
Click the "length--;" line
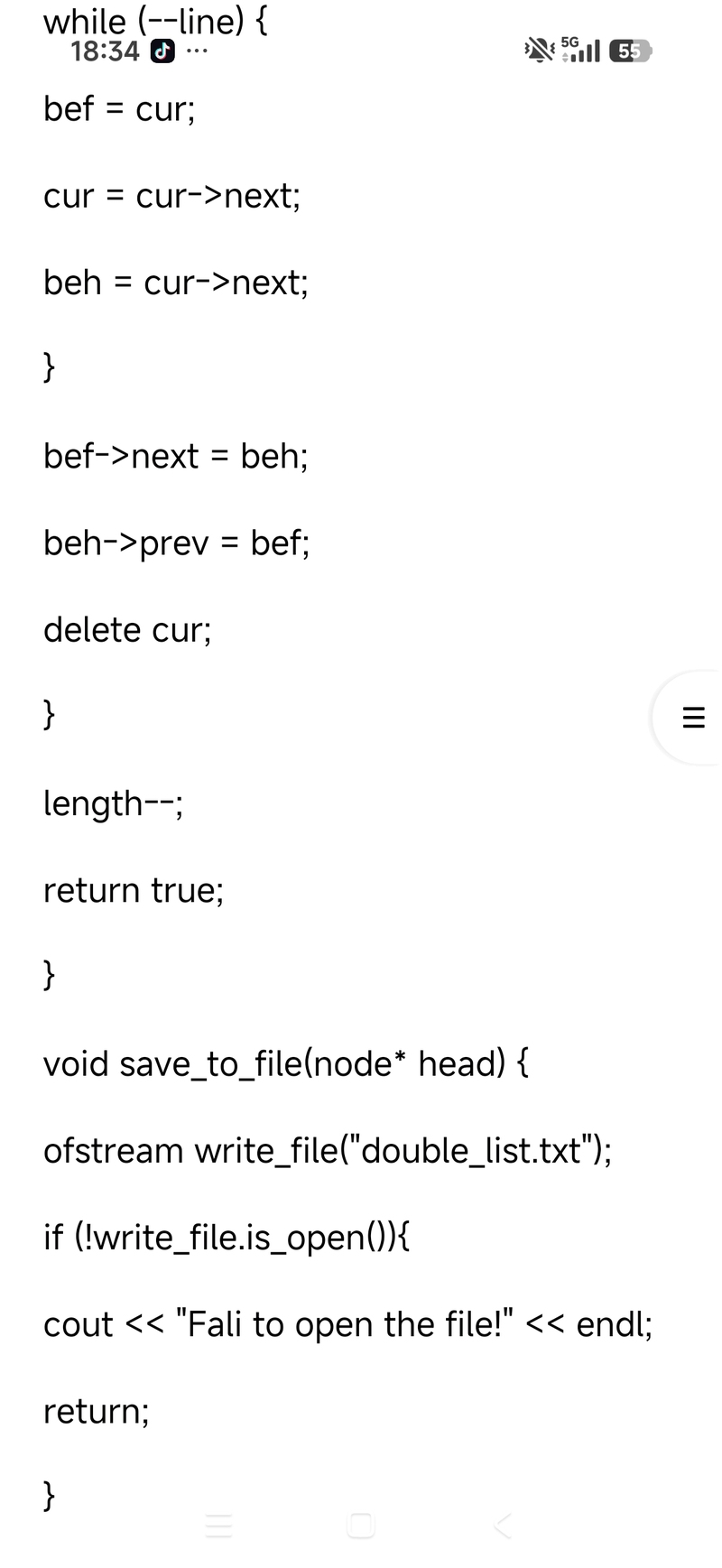point(114,803)
